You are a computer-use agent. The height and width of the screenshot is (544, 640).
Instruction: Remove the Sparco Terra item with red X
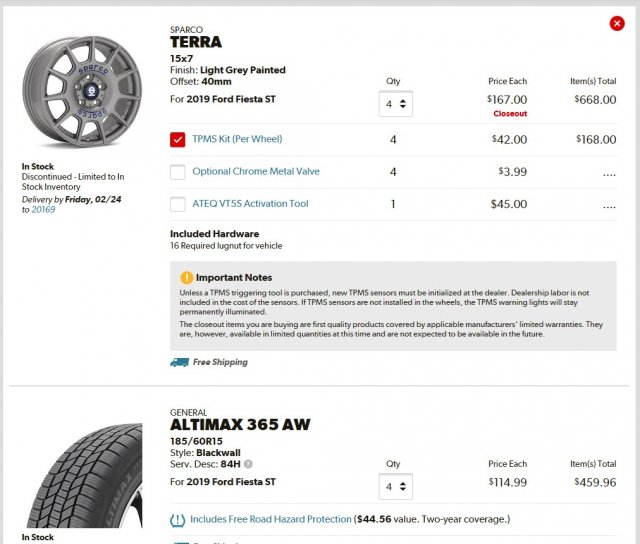coord(616,23)
